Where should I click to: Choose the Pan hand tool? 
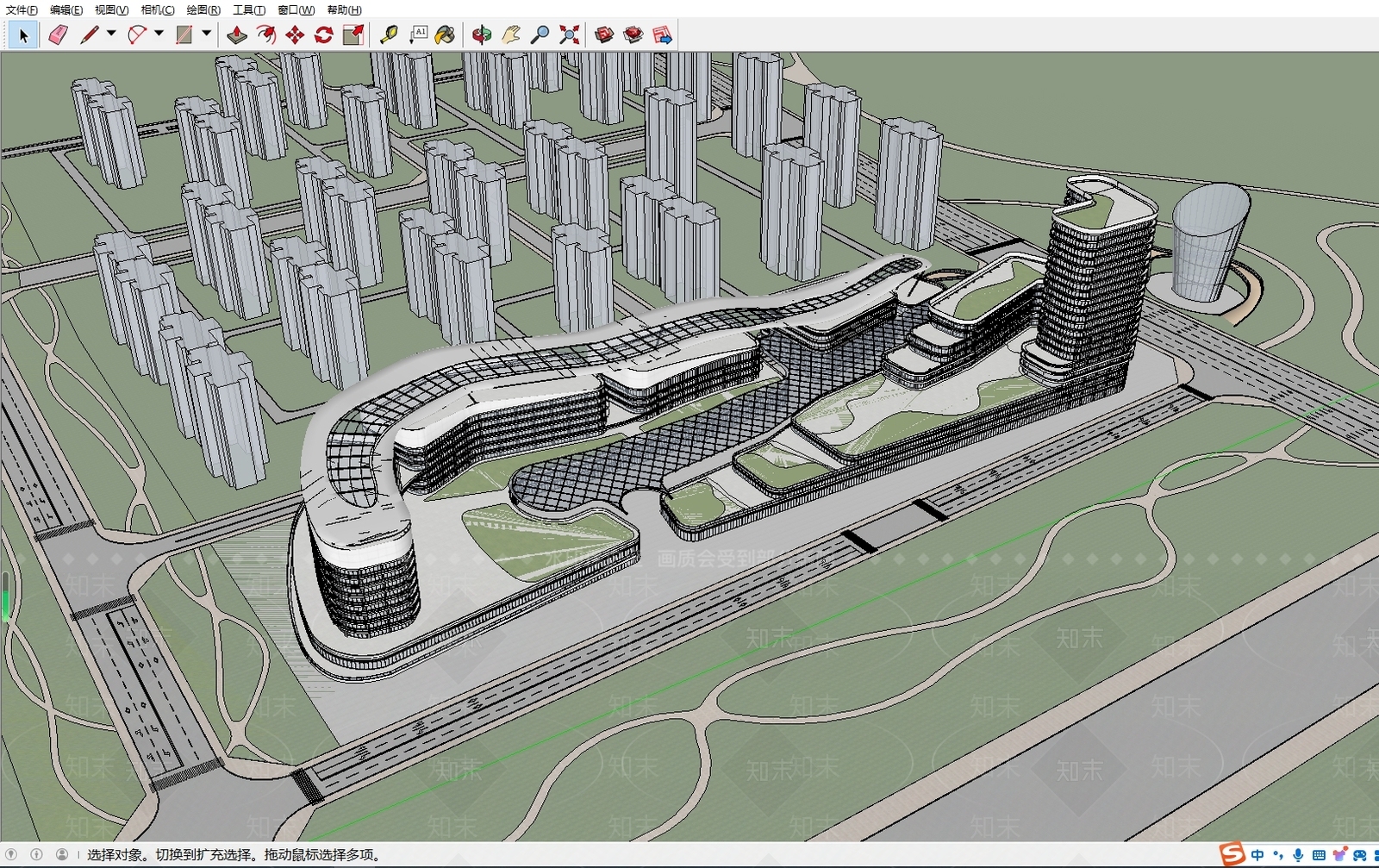[x=511, y=35]
